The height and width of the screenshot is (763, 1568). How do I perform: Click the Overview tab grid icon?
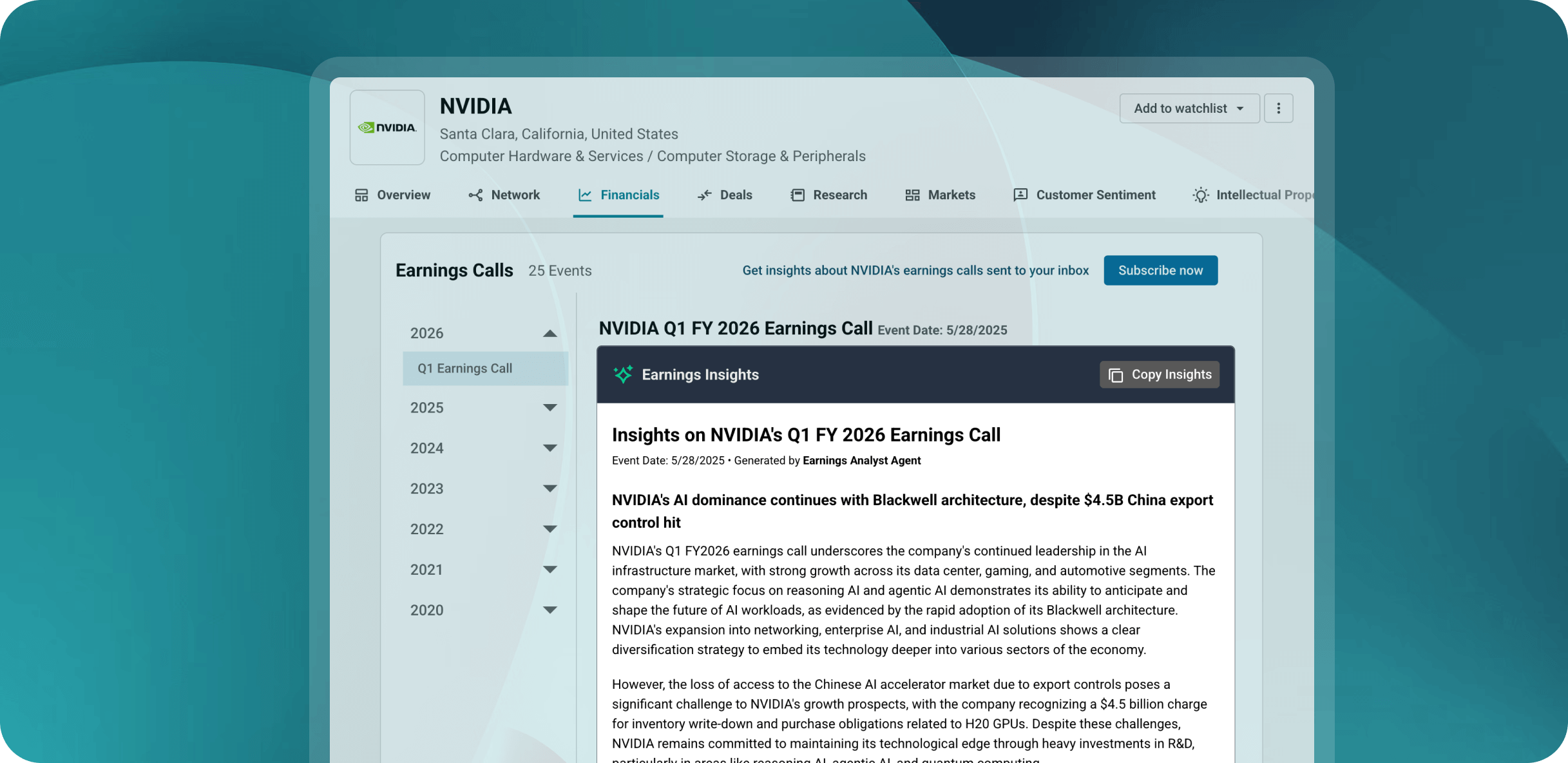[361, 195]
